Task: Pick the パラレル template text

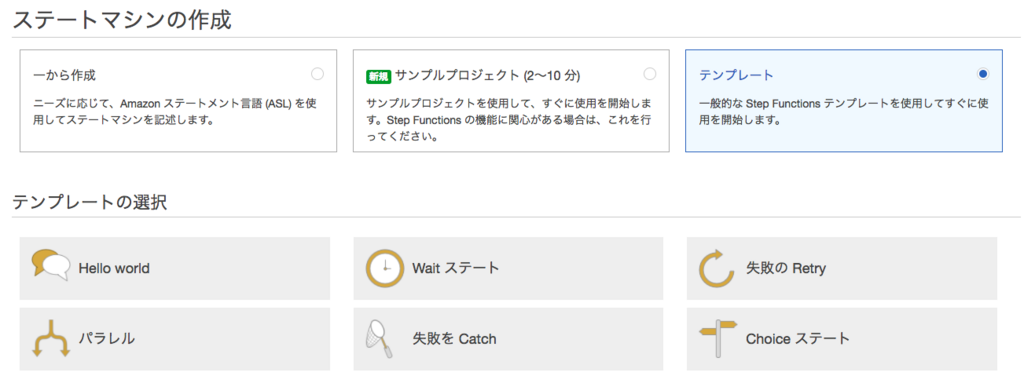Action: tap(106, 339)
